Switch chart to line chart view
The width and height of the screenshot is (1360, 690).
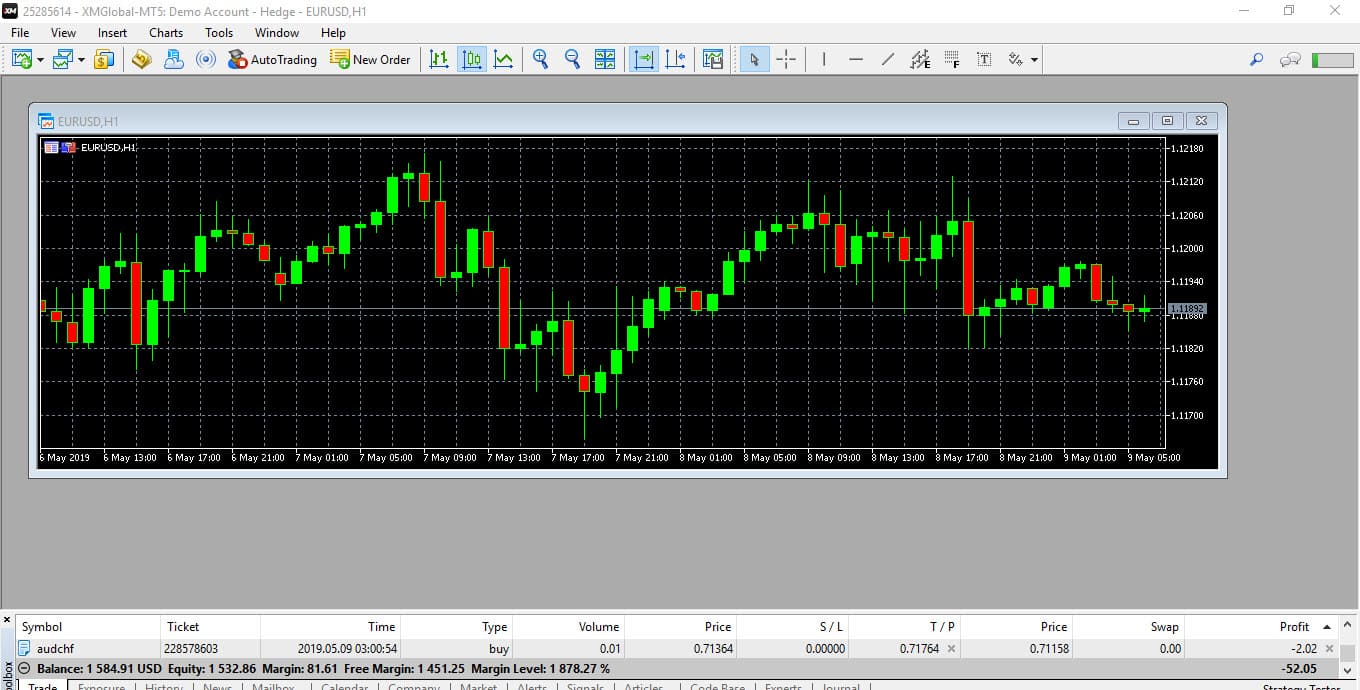click(503, 59)
